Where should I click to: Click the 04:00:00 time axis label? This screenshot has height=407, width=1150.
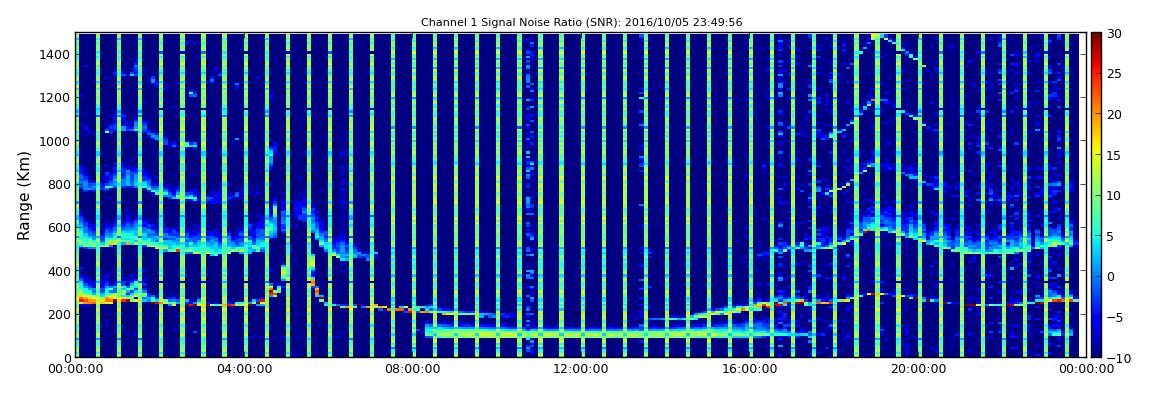click(243, 370)
